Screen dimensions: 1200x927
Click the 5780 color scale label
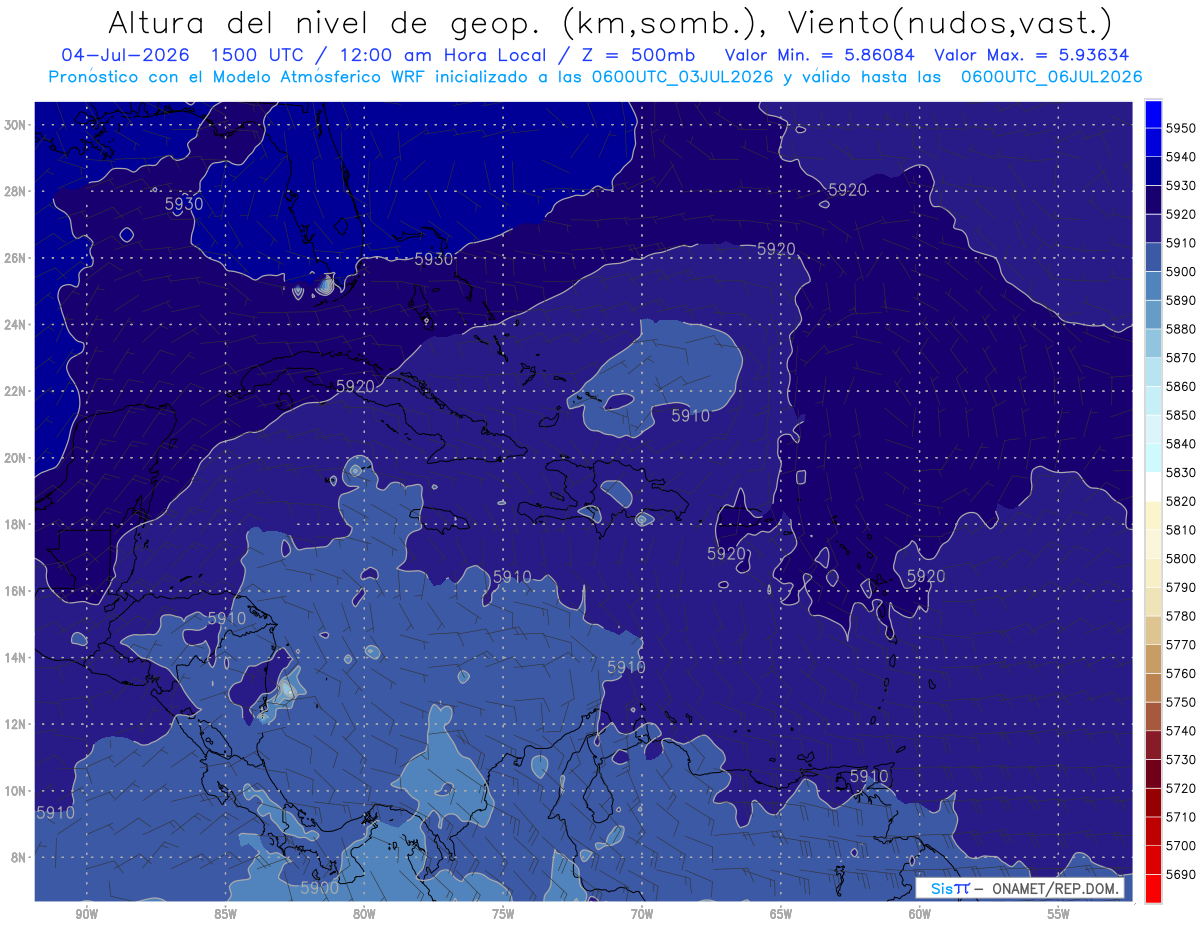(1181, 615)
